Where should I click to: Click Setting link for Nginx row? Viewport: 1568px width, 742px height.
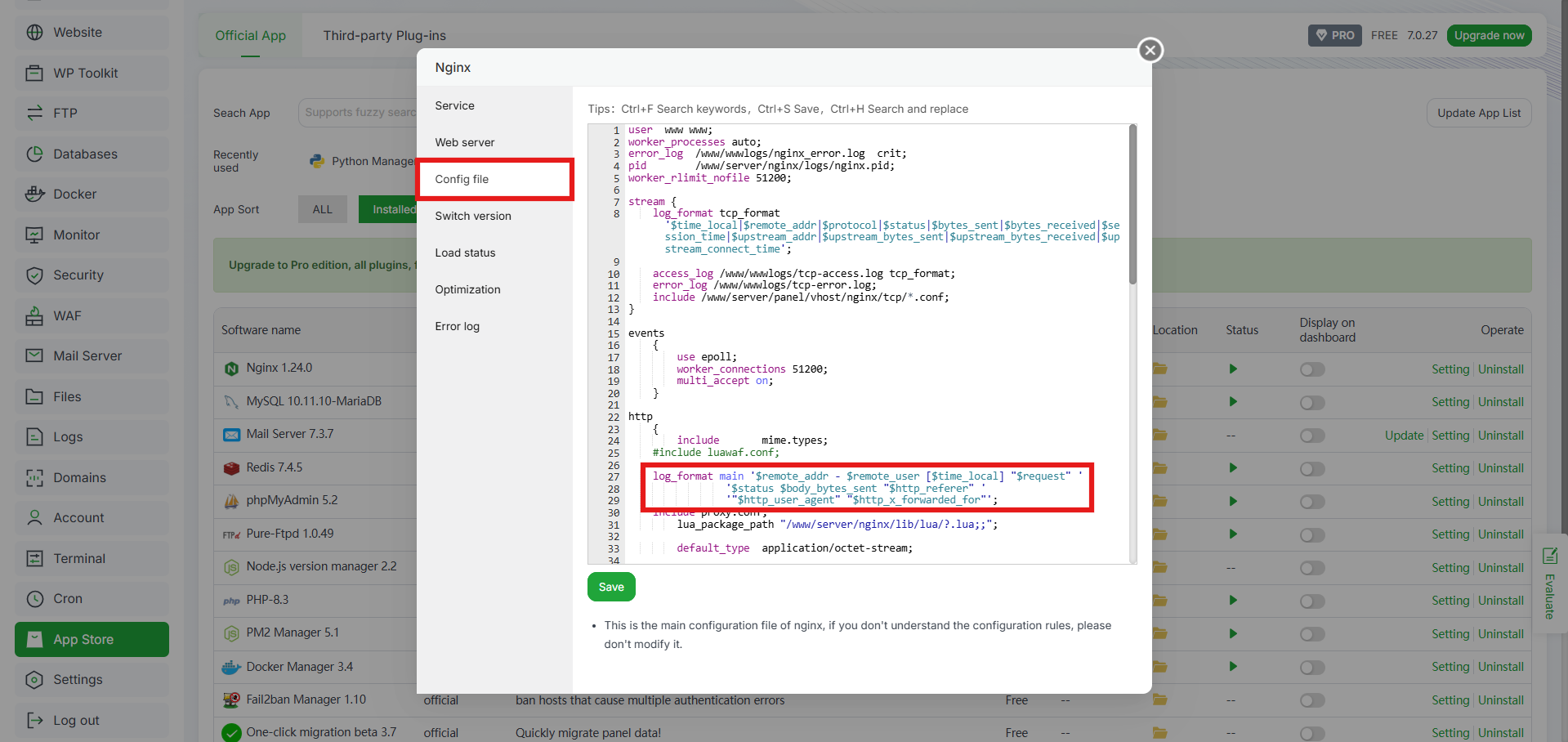[1450, 369]
